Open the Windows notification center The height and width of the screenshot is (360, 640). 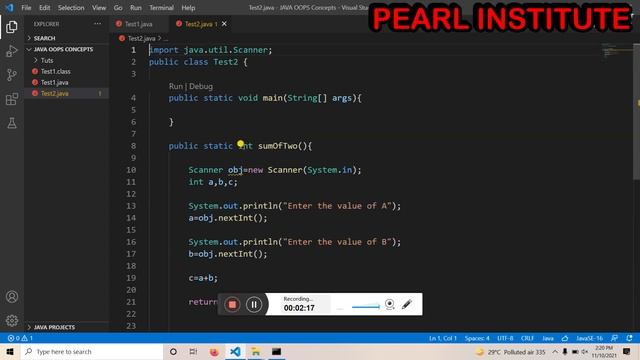tap(627, 351)
